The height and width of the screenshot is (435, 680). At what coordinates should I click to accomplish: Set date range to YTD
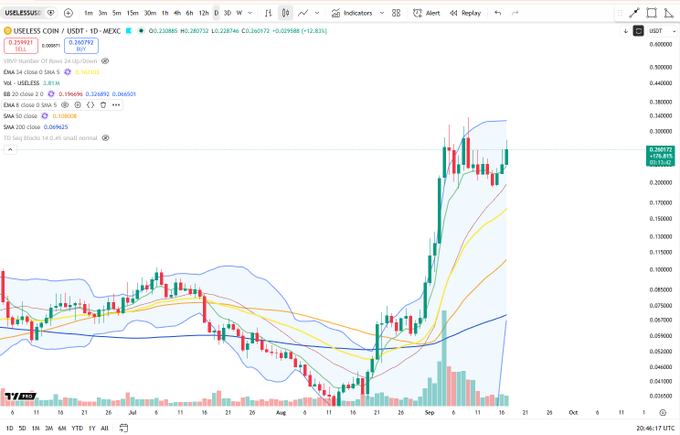click(x=77, y=428)
